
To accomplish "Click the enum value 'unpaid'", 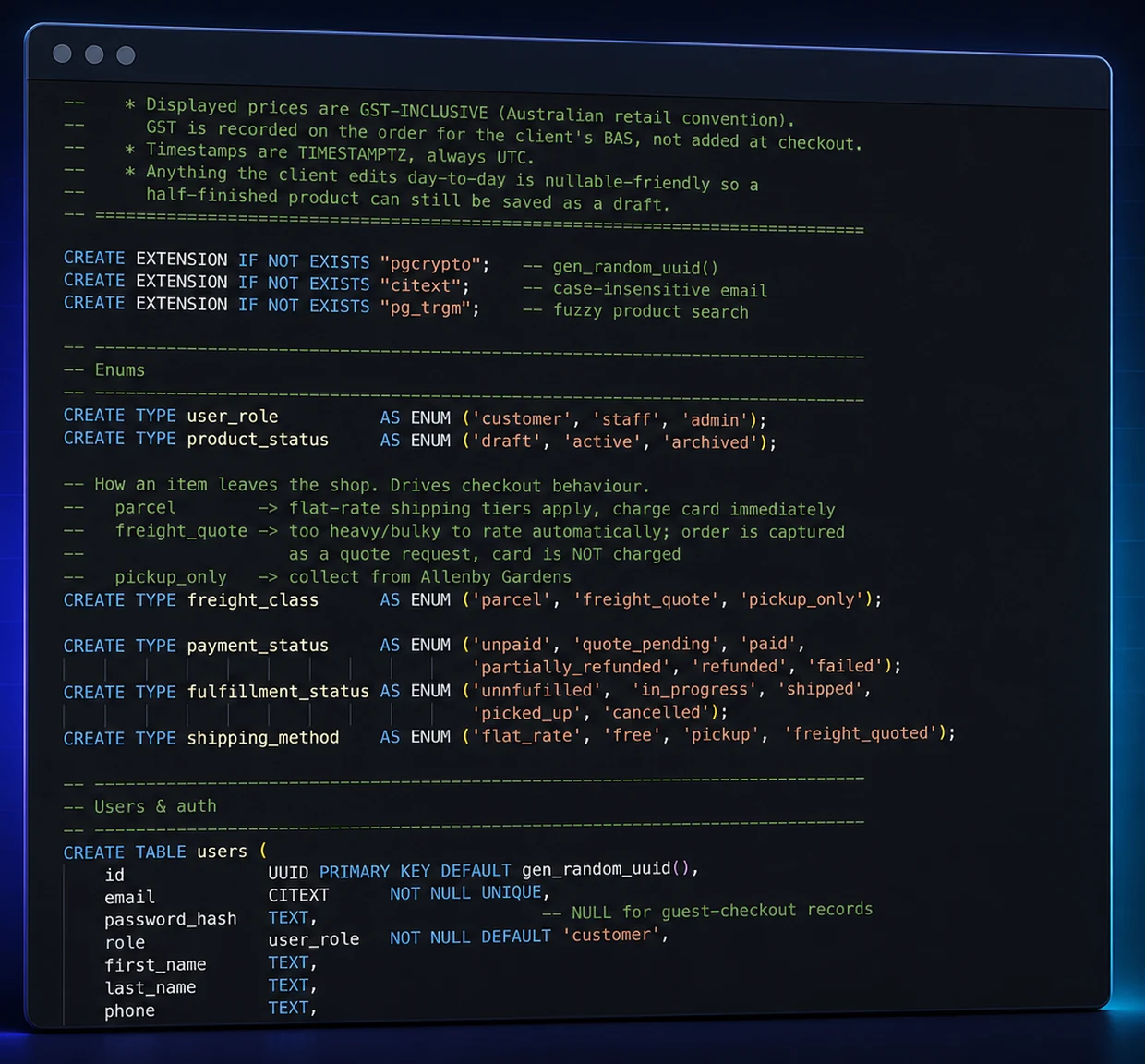I will point(512,645).
